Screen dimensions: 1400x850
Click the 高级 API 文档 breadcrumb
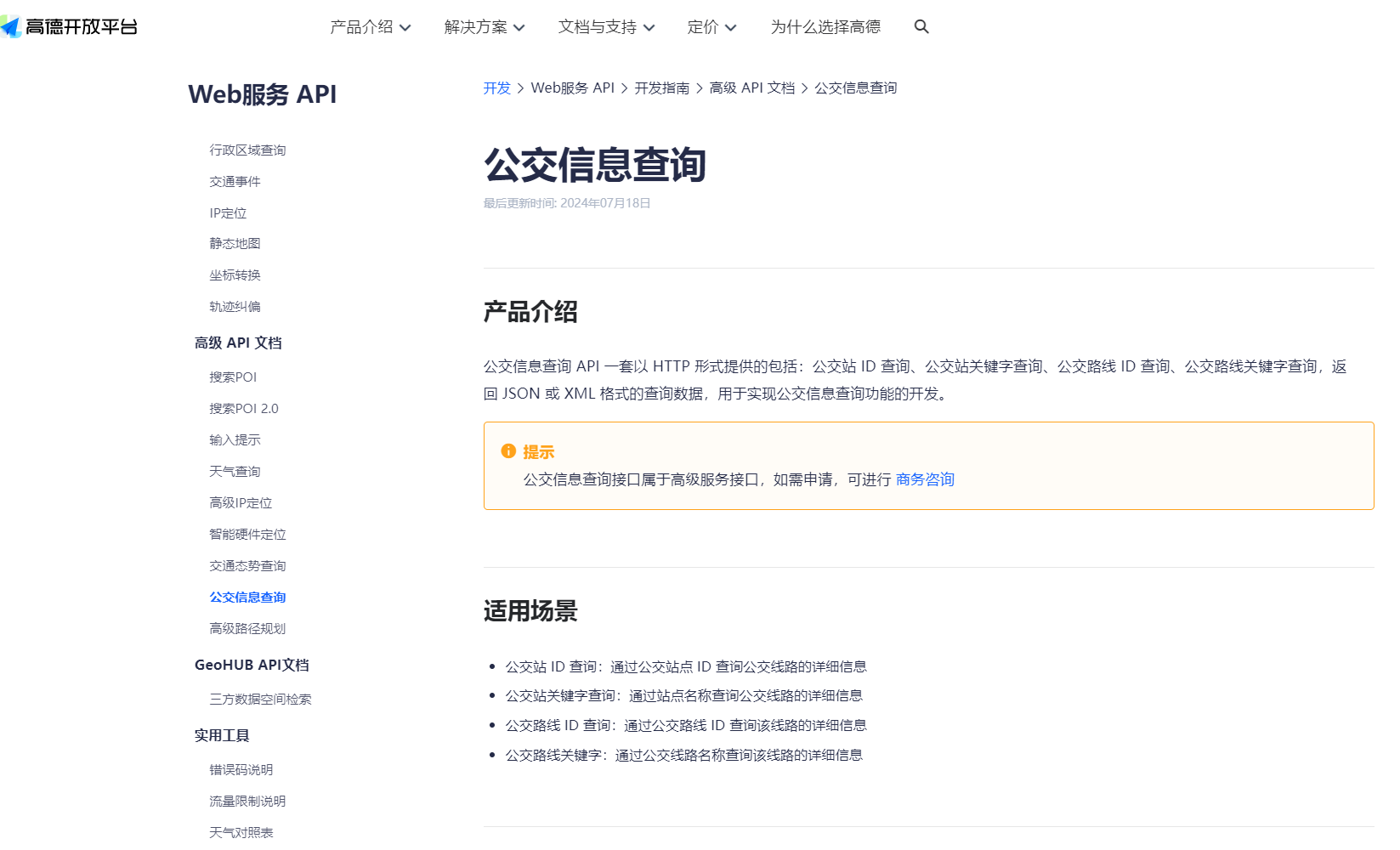click(x=752, y=88)
